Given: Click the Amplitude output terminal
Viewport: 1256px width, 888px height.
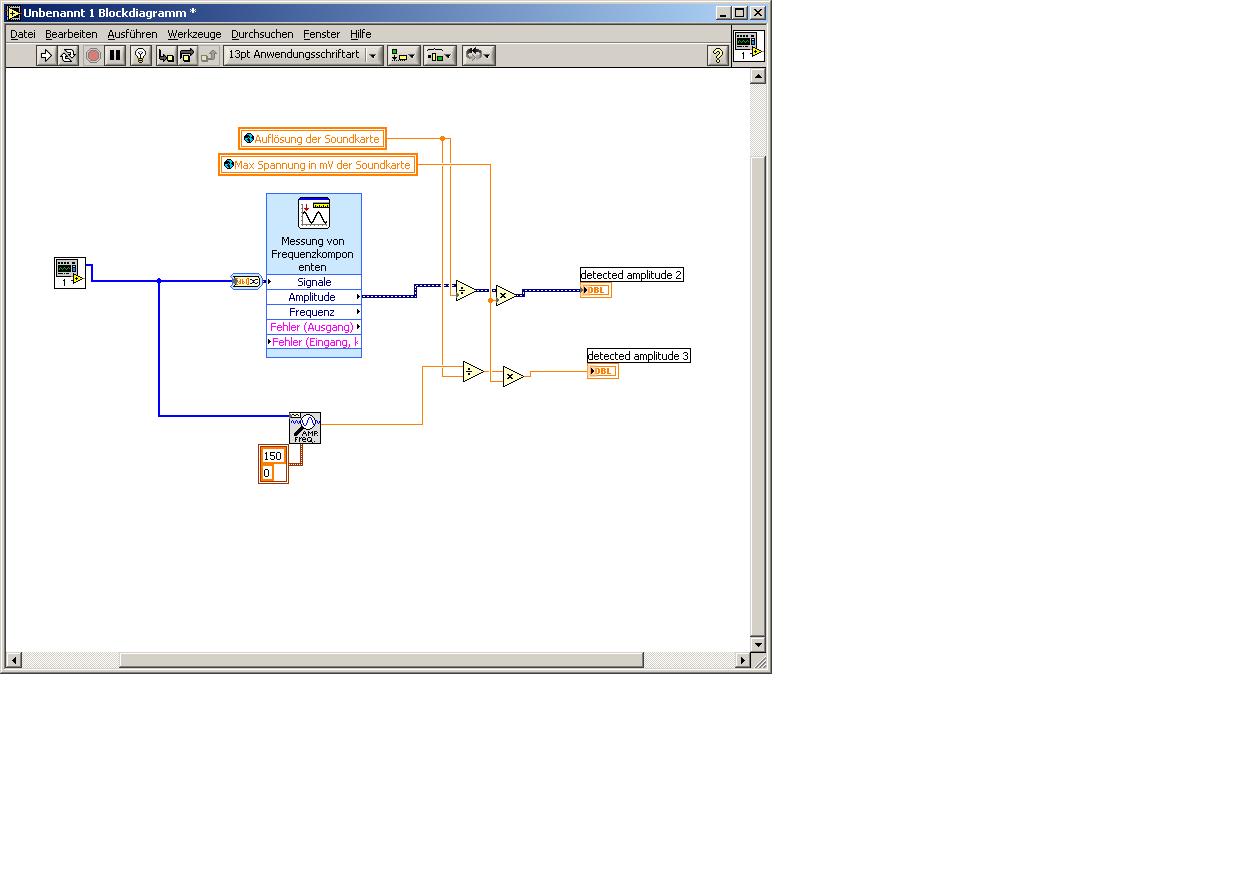Looking at the screenshot, I should pyautogui.click(x=314, y=297).
